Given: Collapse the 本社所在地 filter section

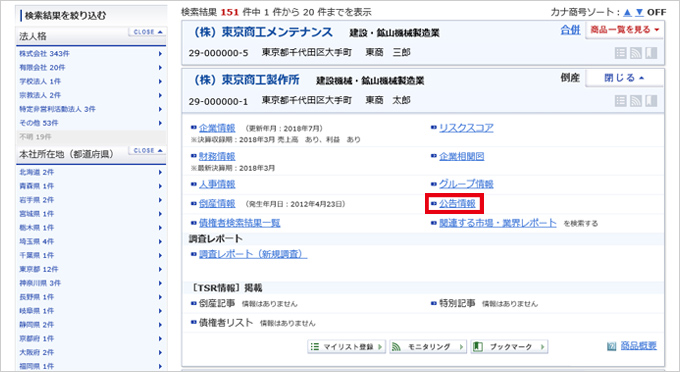Looking at the screenshot, I should pos(147,150).
